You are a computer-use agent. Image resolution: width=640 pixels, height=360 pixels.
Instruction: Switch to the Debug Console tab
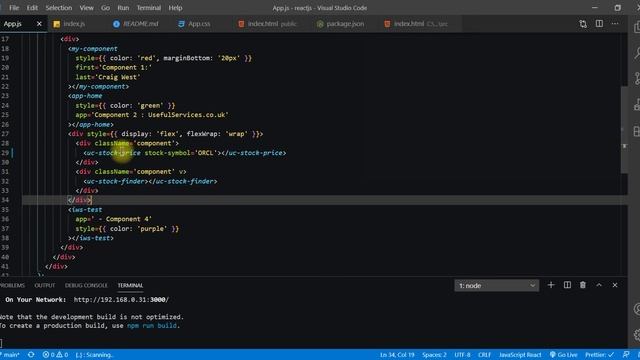tap(86, 286)
